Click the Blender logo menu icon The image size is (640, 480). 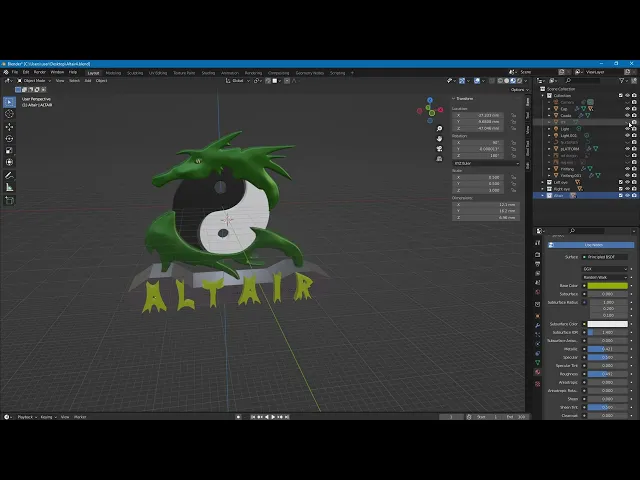point(6,72)
